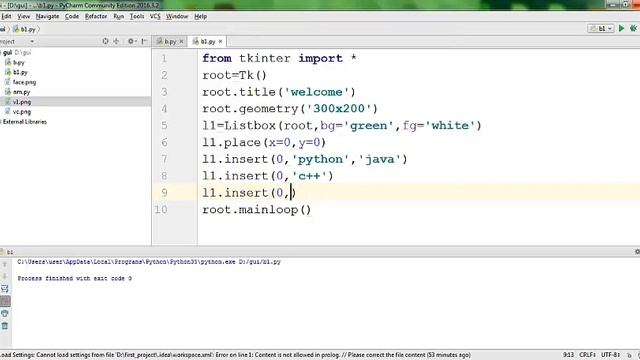Open the Edit menu
Image resolution: width=640 pixels, height=360 pixels.
[6, 16]
